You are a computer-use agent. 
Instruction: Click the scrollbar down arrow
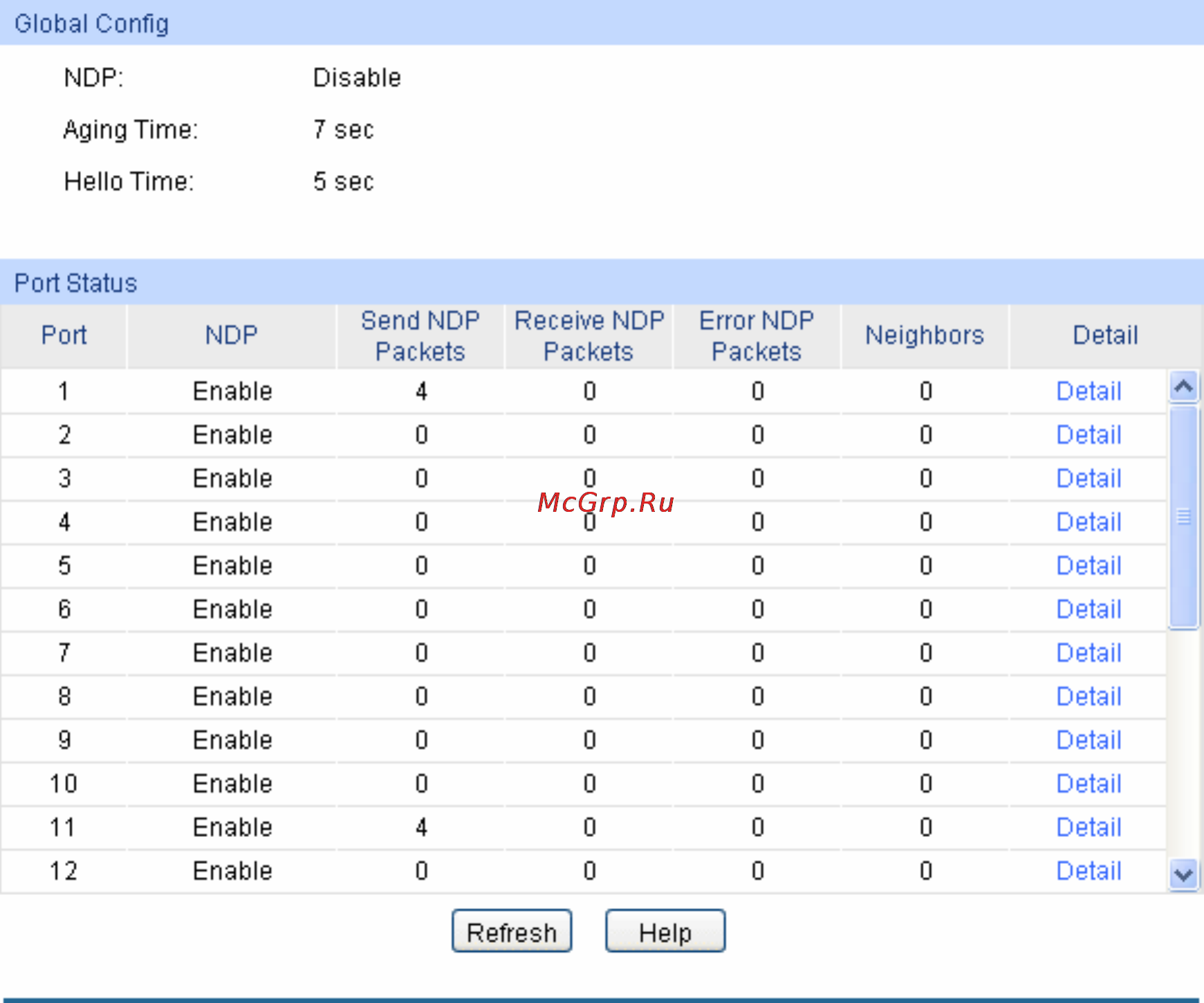(x=1184, y=874)
